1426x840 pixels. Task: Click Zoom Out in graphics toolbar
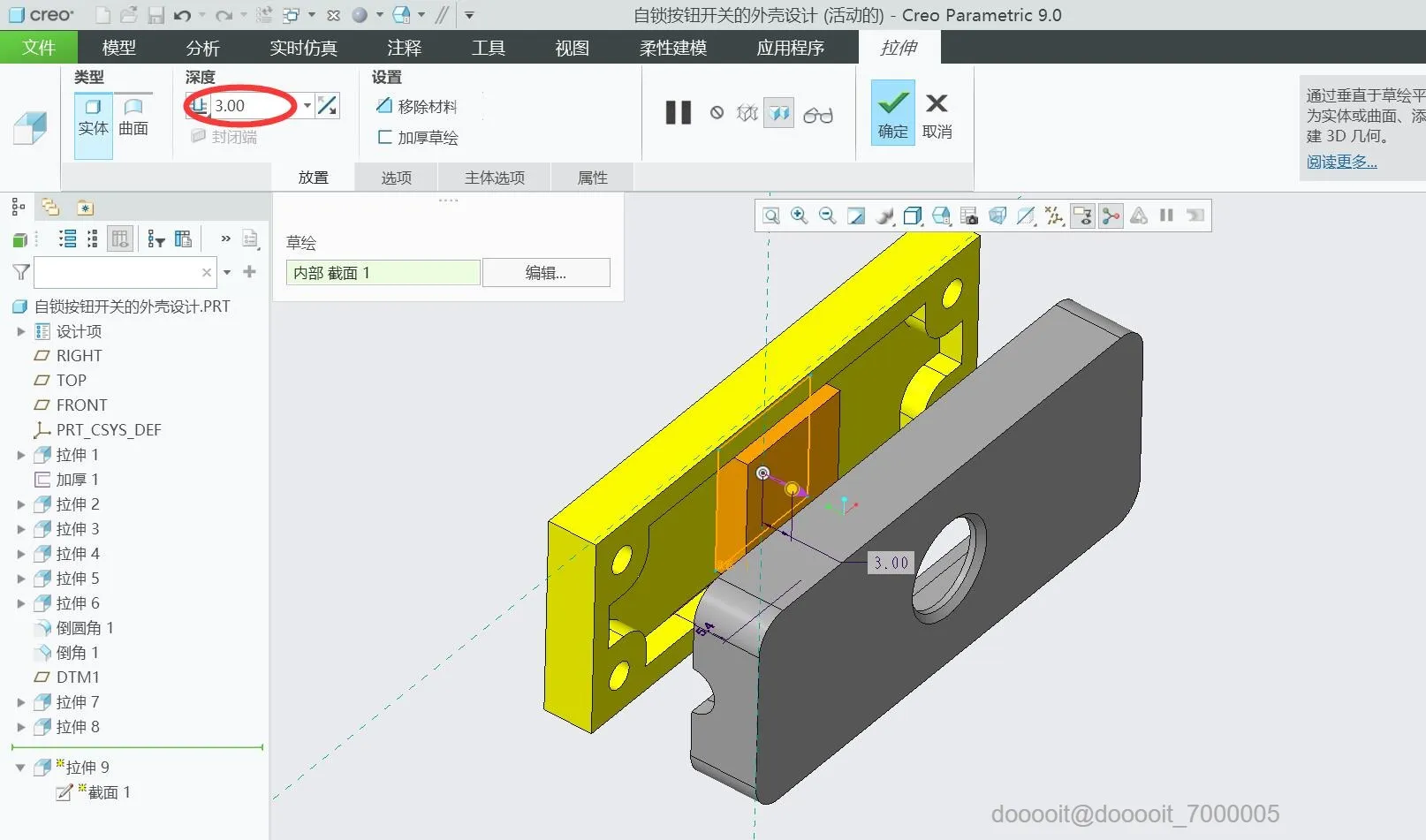coord(828,216)
